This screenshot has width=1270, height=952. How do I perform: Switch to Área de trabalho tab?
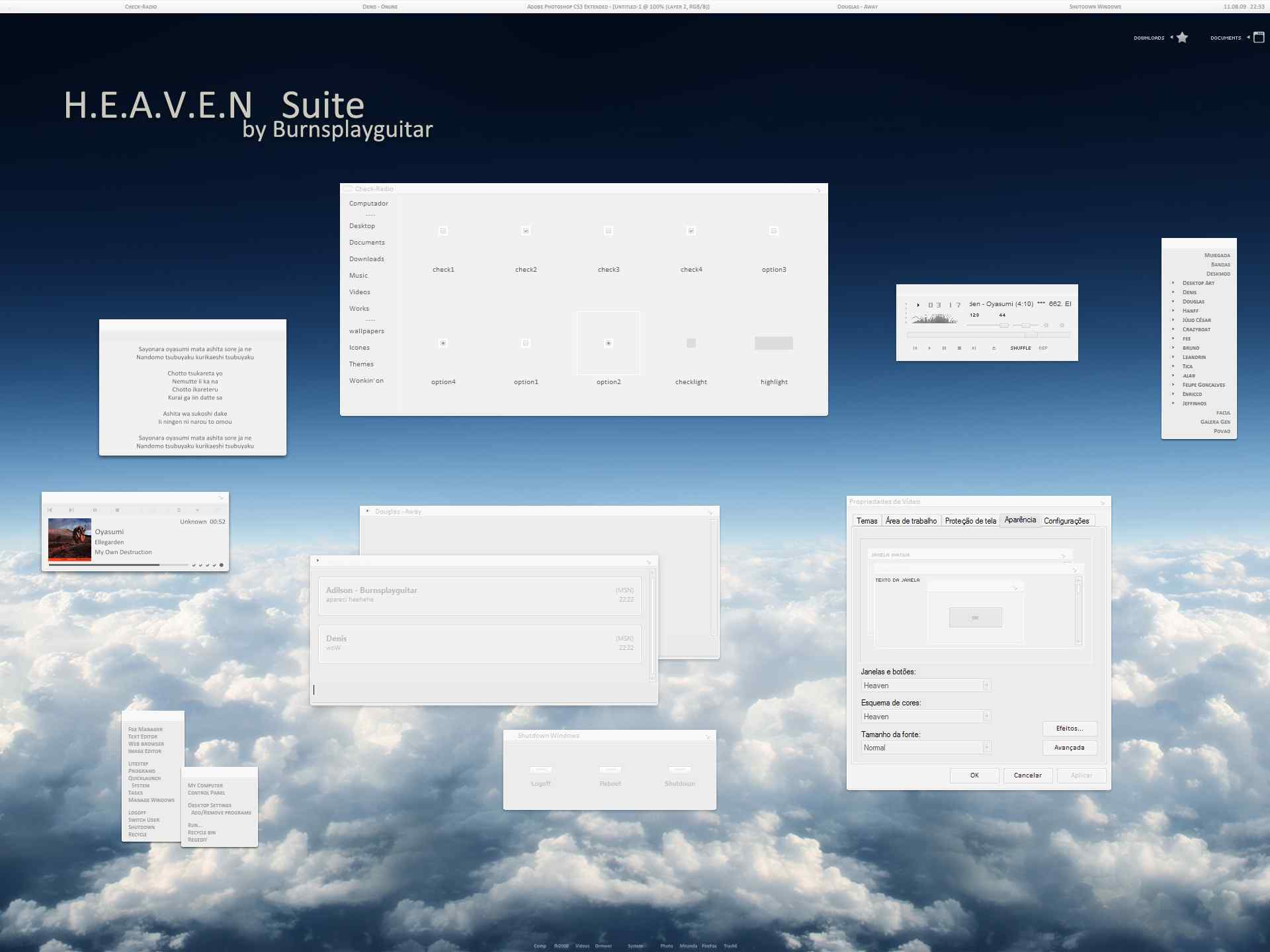pos(911,521)
